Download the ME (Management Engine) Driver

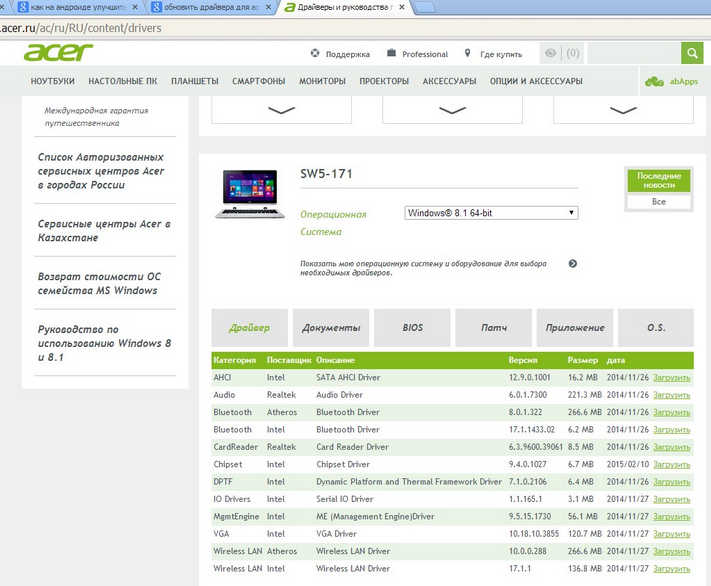(x=672, y=517)
